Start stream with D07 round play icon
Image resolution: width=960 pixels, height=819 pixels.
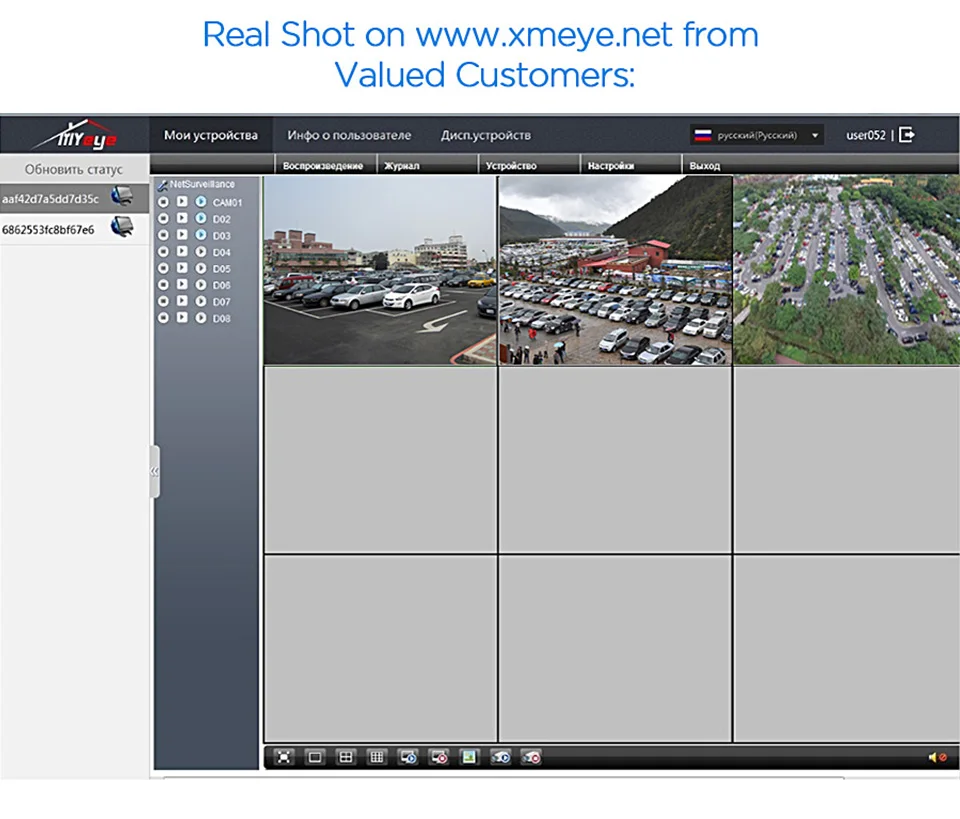[201, 301]
